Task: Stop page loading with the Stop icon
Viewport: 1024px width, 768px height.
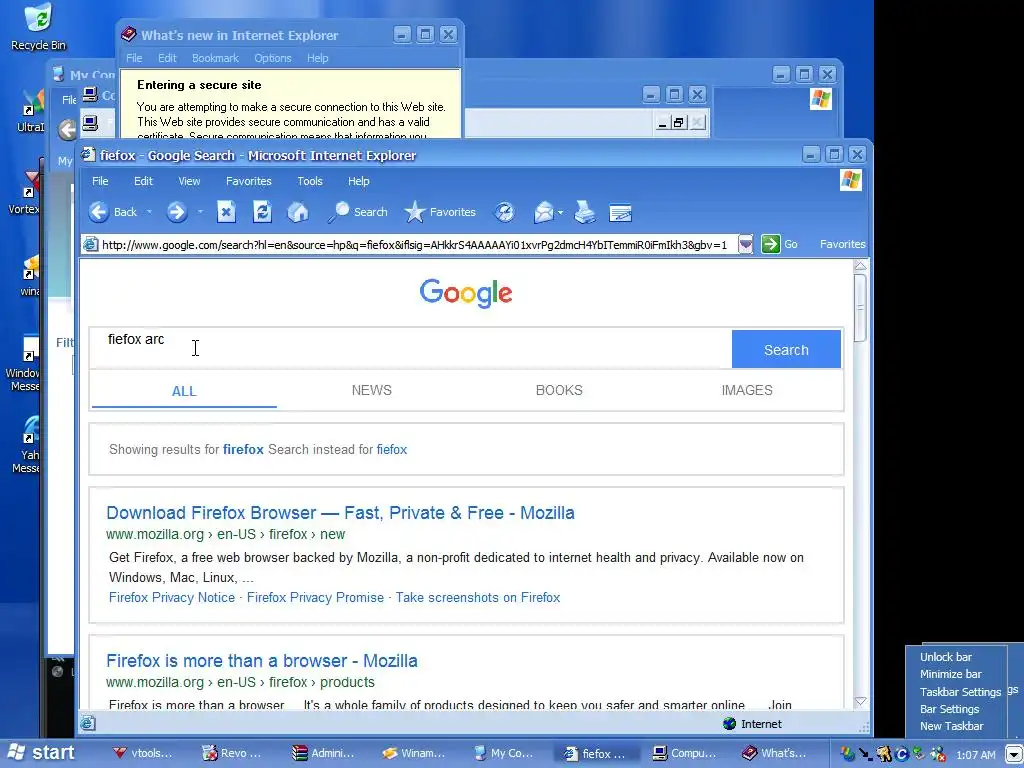Action: click(x=226, y=212)
